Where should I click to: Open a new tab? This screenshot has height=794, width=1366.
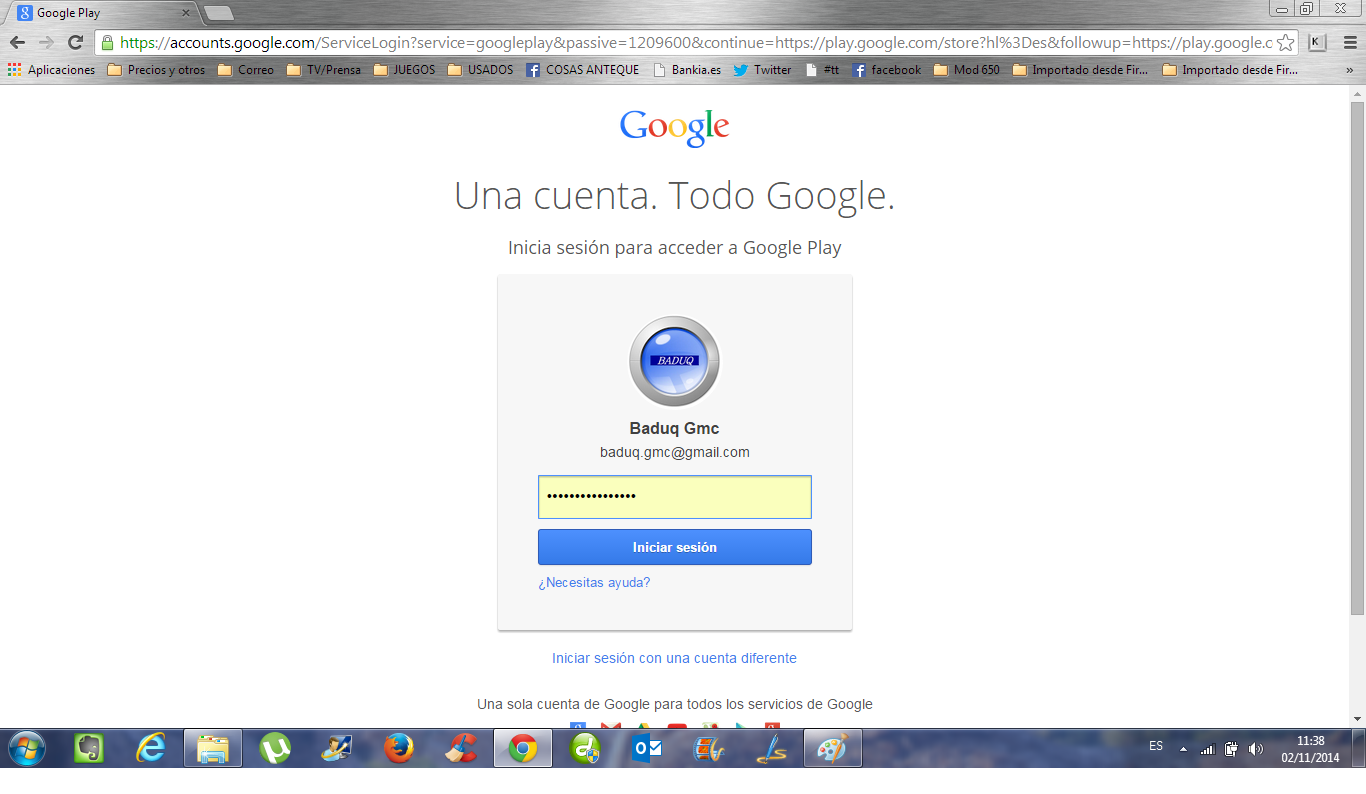(219, 13)
